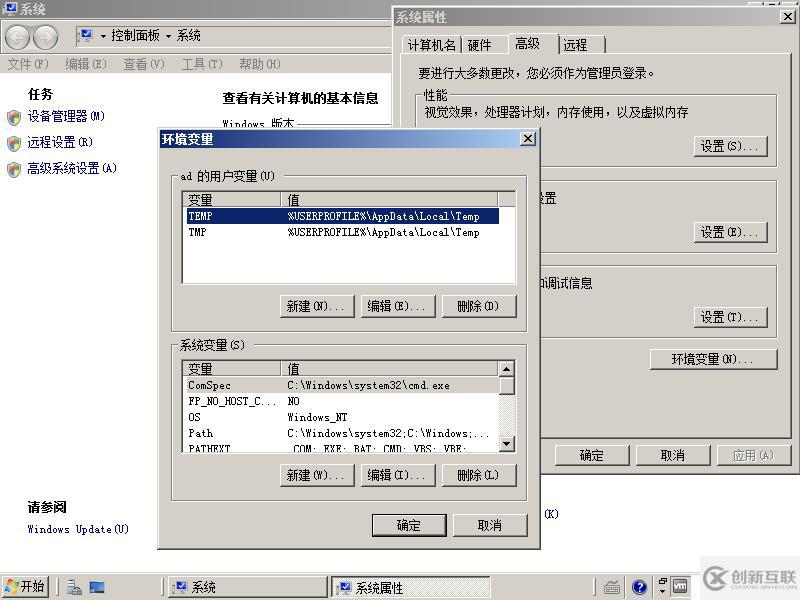
Task: Click the 设置(E) button in 系统属性
Action: (731, 233)
